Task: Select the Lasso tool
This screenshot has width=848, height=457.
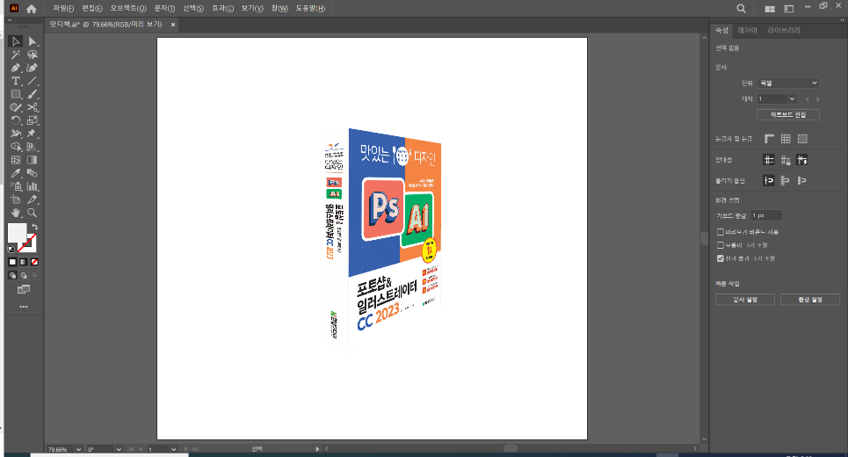Action: [32, 55]
